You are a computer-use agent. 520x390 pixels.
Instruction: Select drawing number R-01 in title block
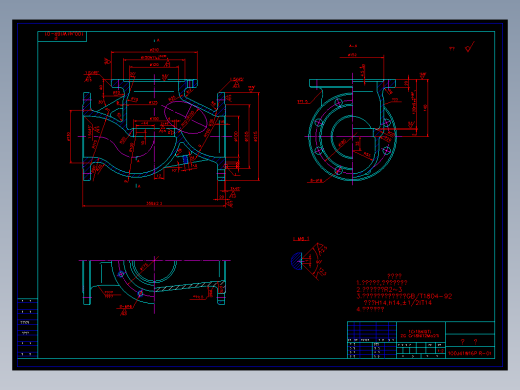click(470, 353)
